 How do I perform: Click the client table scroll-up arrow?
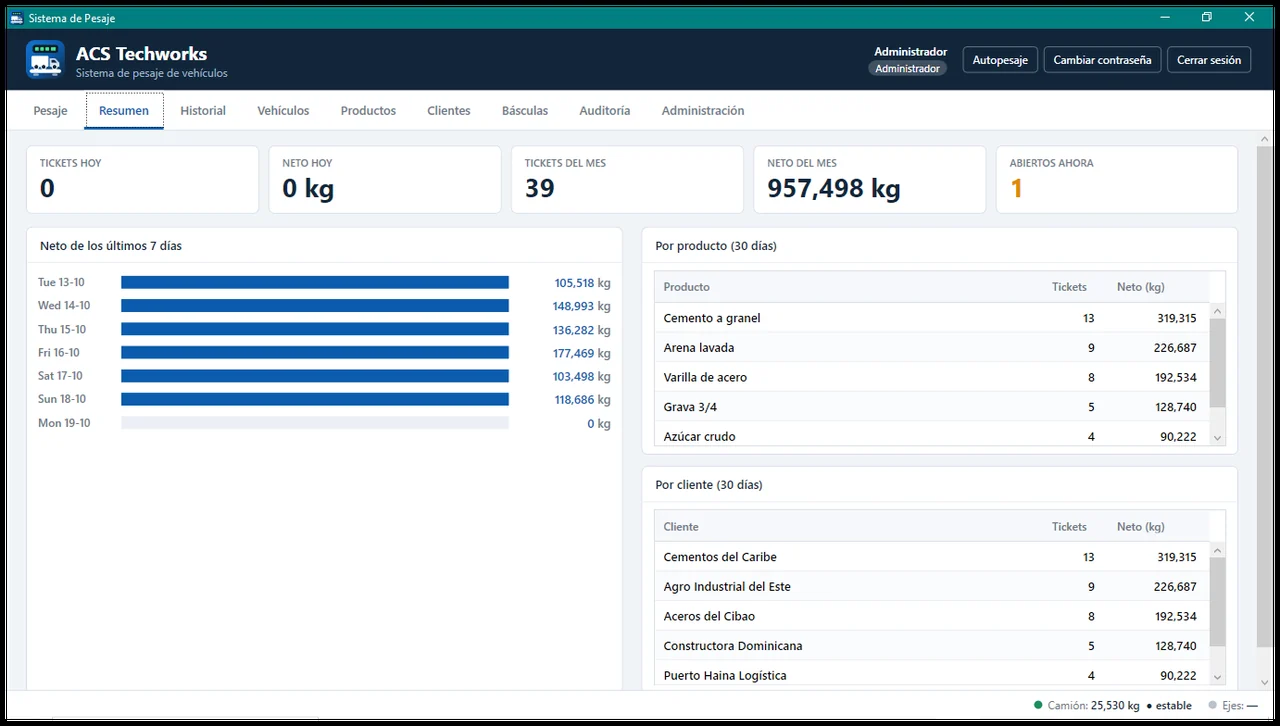click(x=1217, y=551)
